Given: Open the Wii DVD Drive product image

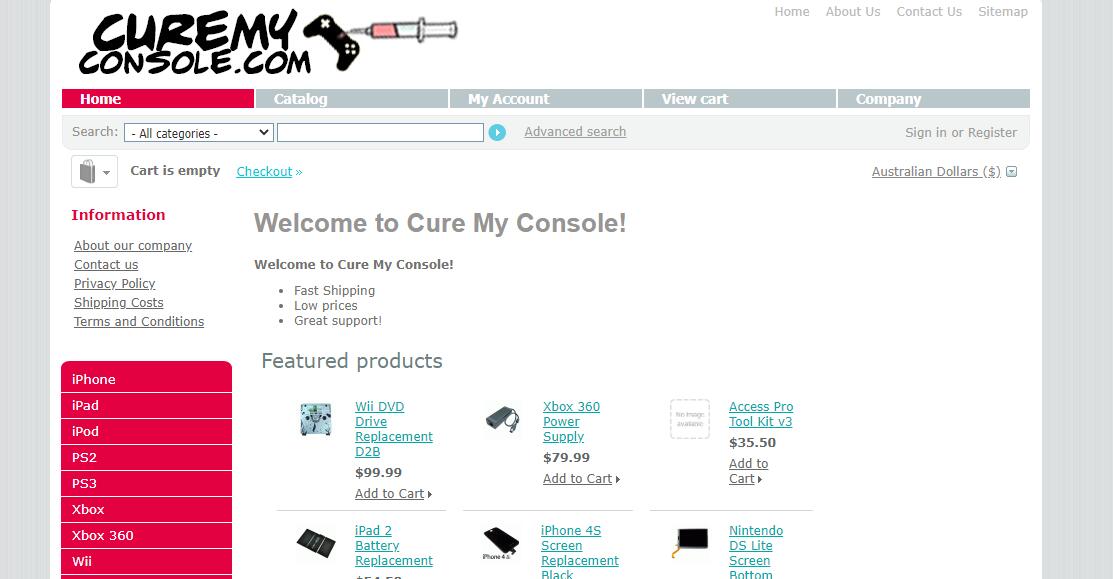Looking at the screenshot, I should click(x=316, y=419).
